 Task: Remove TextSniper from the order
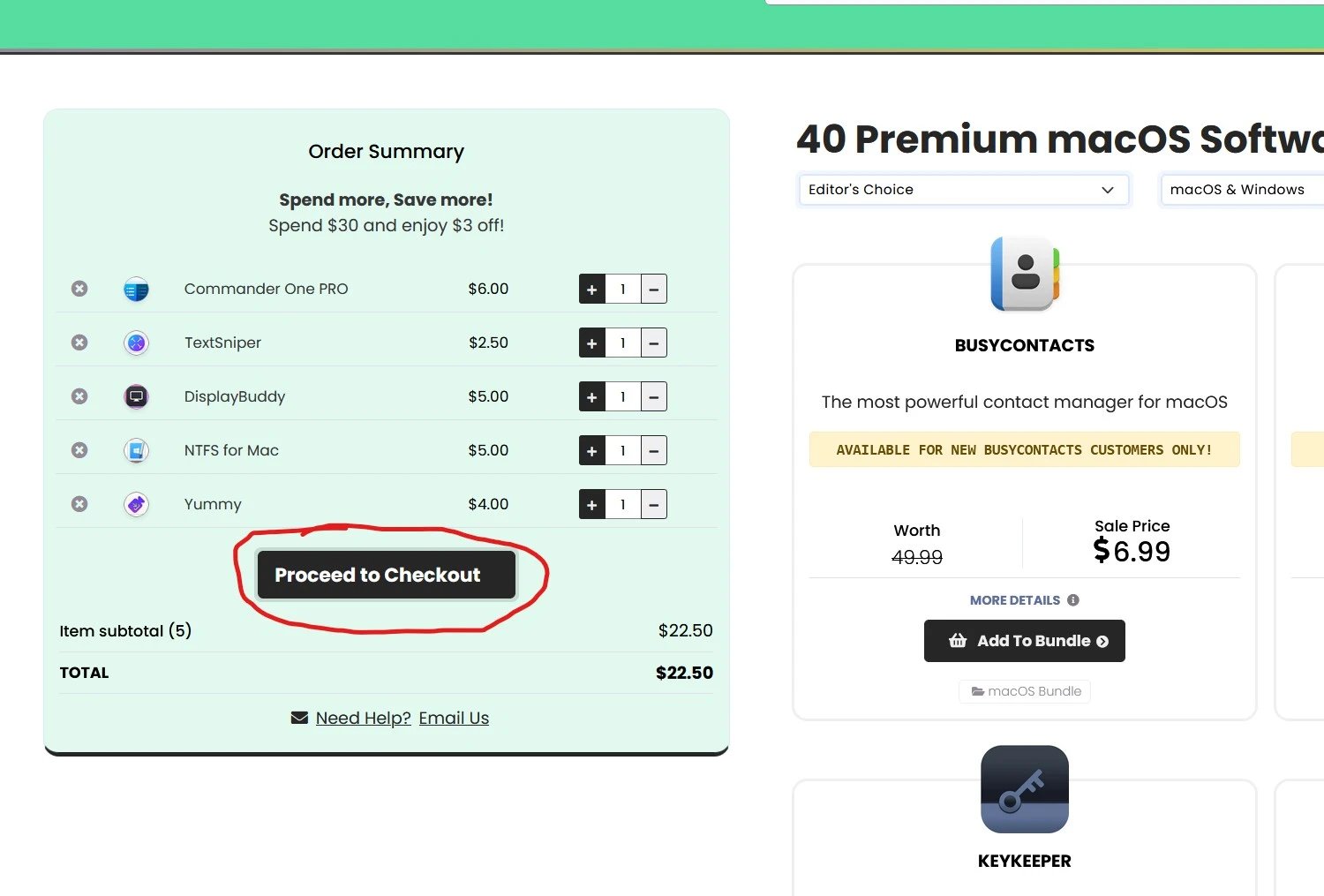[79, 343]
